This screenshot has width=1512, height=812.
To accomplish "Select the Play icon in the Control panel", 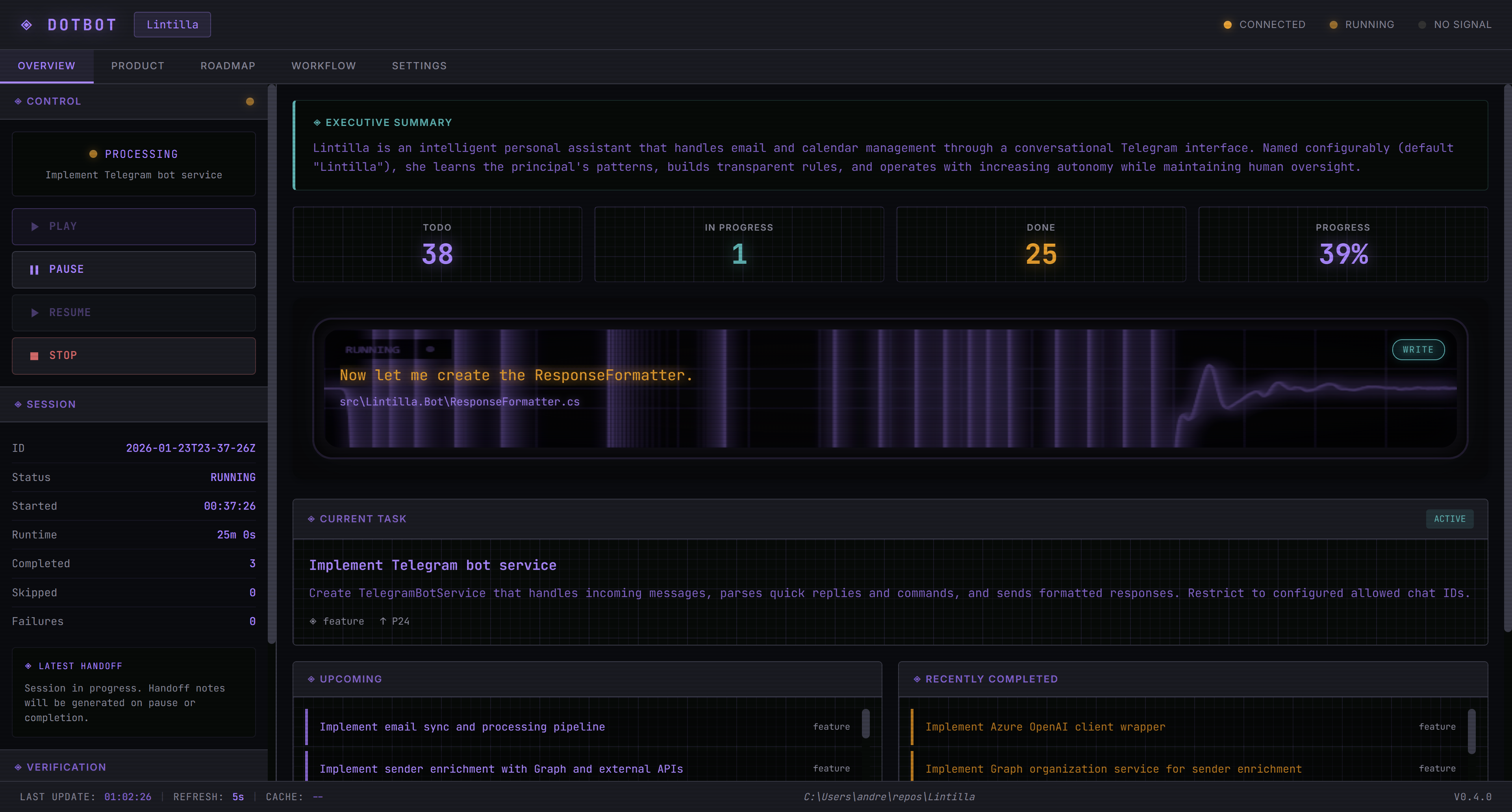I will 34,226.
